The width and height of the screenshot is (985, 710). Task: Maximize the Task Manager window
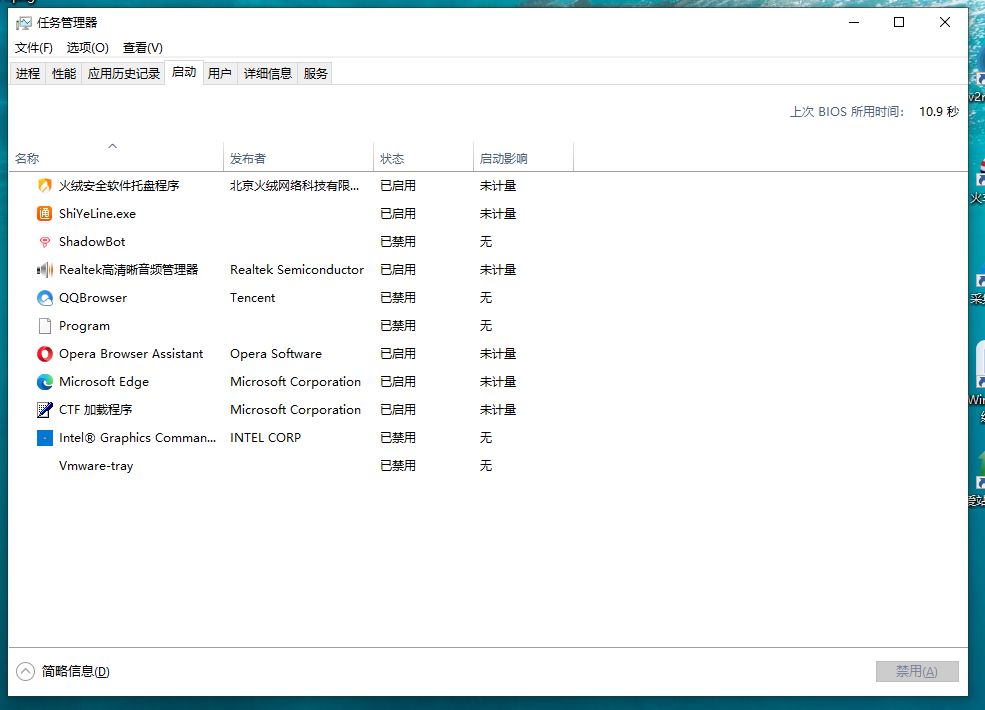point(899,22)
